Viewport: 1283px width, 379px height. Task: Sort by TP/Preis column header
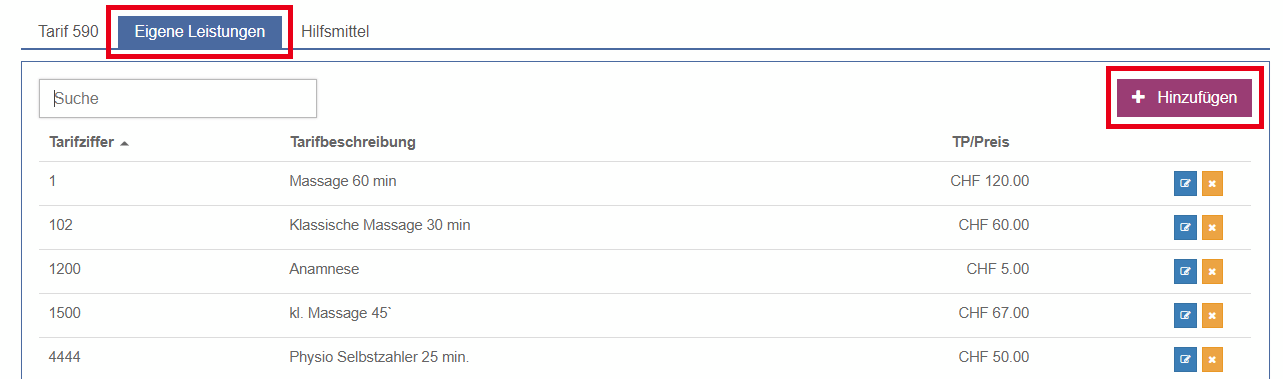pyautogui.click(x=981, y=142)
